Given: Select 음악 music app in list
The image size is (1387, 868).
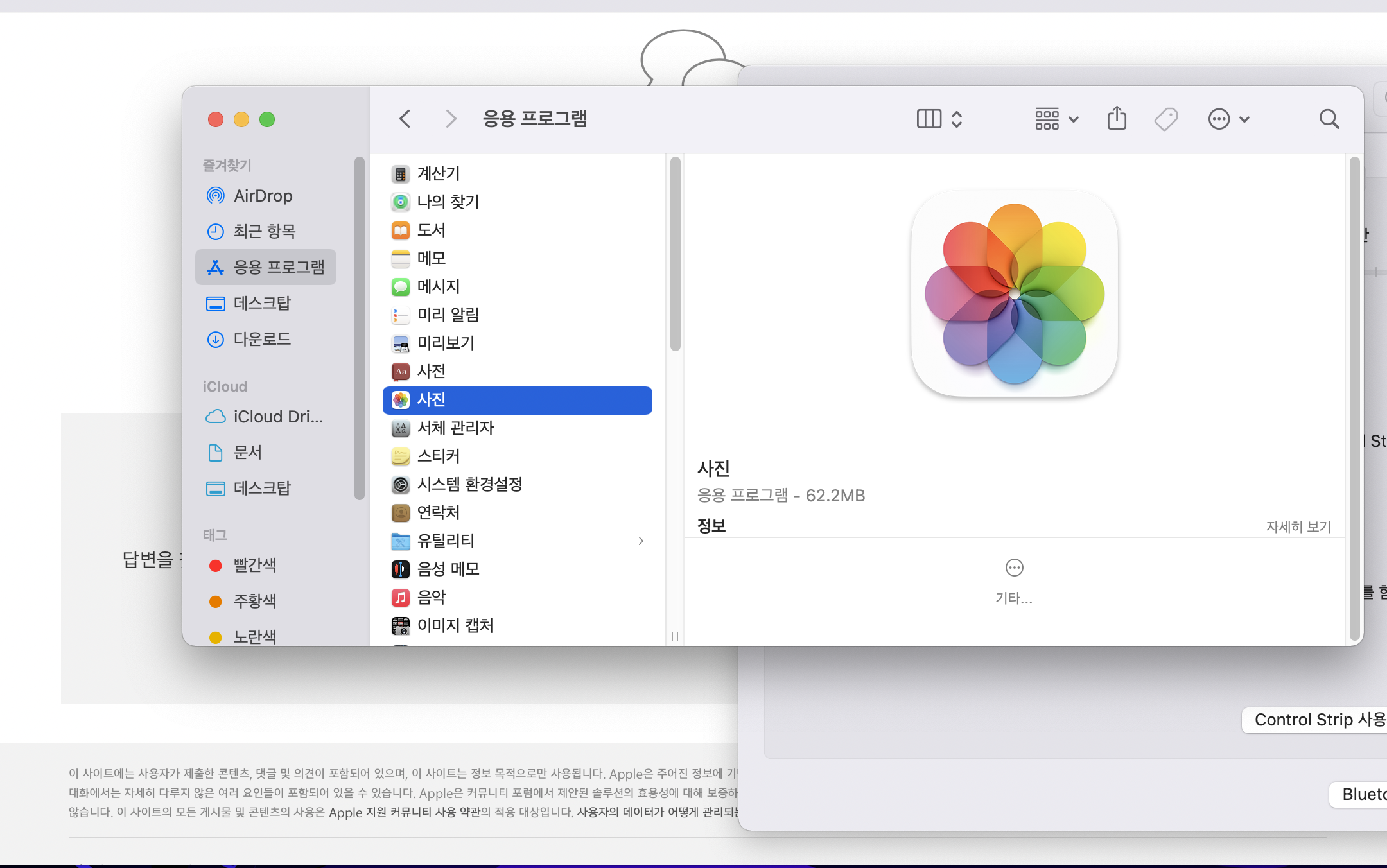Looking at the screenshot, I should click(x=431, y=598).
